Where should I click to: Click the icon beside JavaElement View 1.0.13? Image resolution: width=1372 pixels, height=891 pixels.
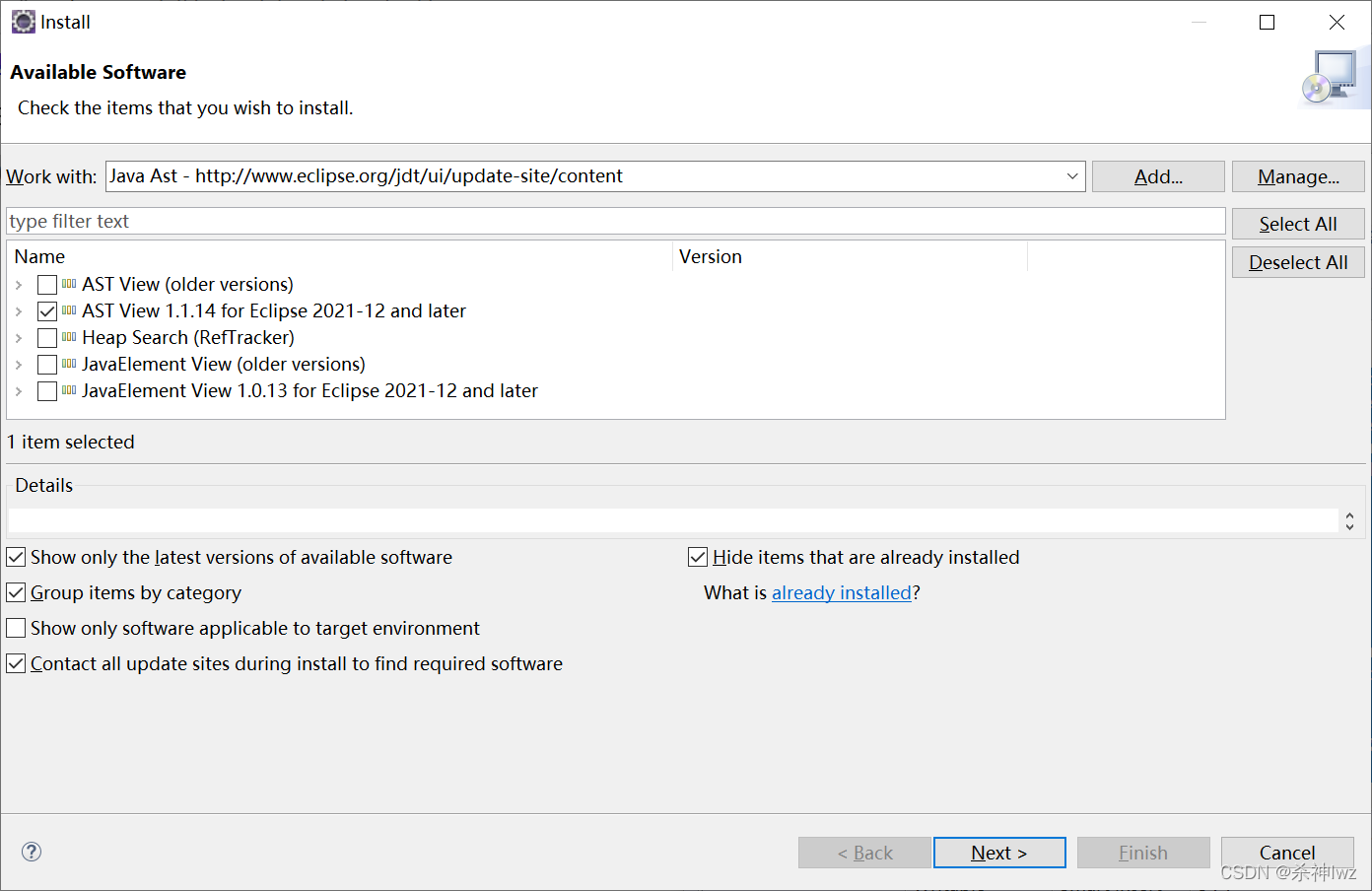[x=67, y=390]
